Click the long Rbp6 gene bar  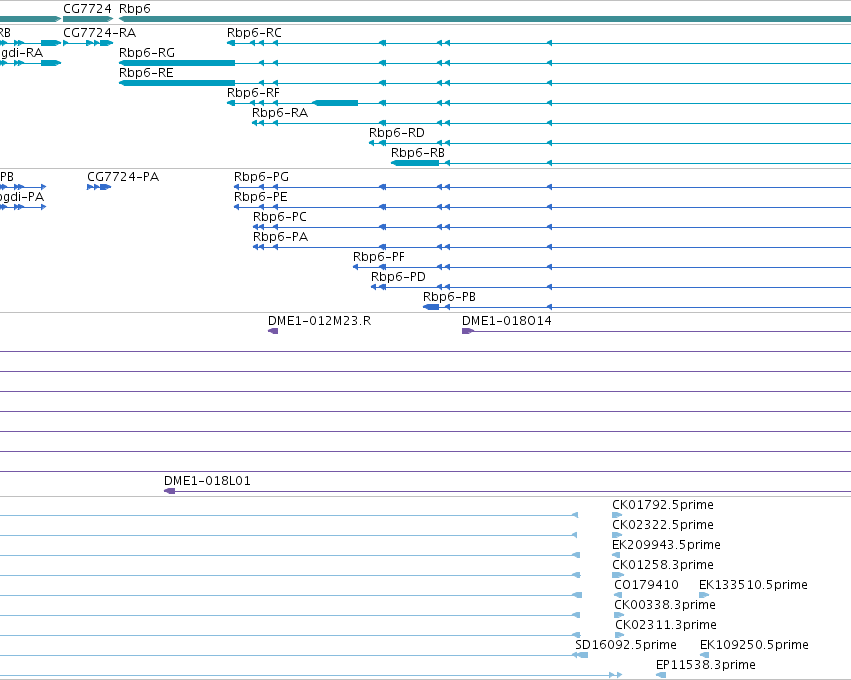point(485,19)
